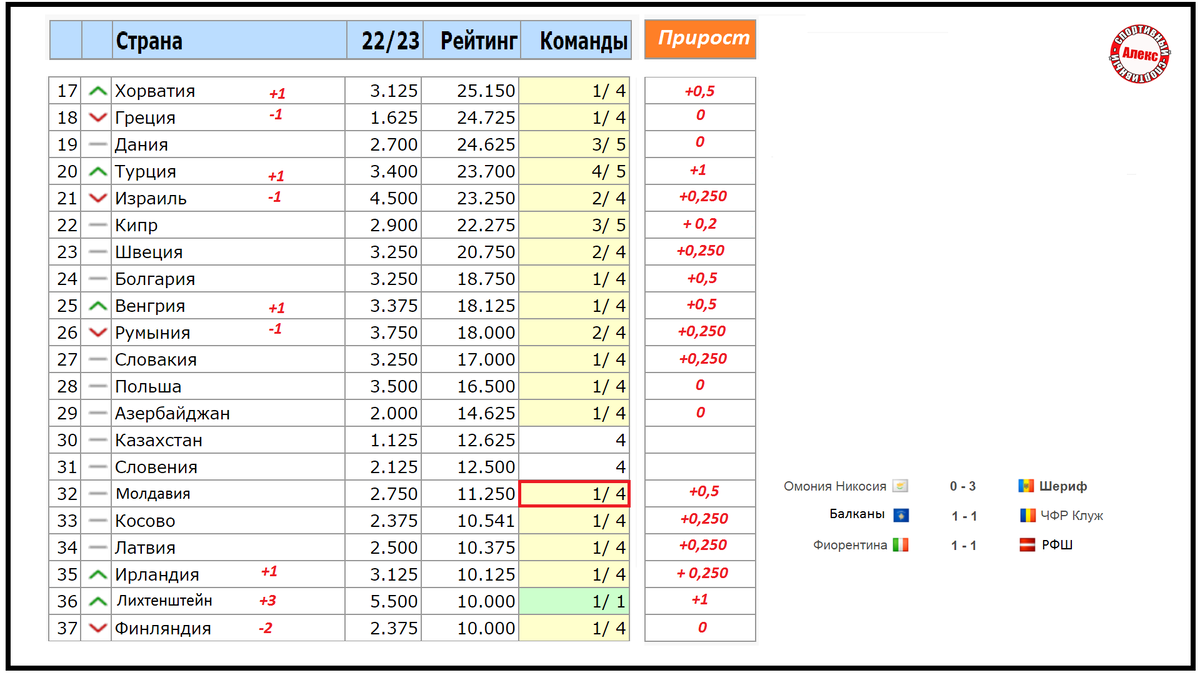The image size is (1200, 675).
Task: Click season score 4.500 for Израиль
Action: [x=394, y=199]
